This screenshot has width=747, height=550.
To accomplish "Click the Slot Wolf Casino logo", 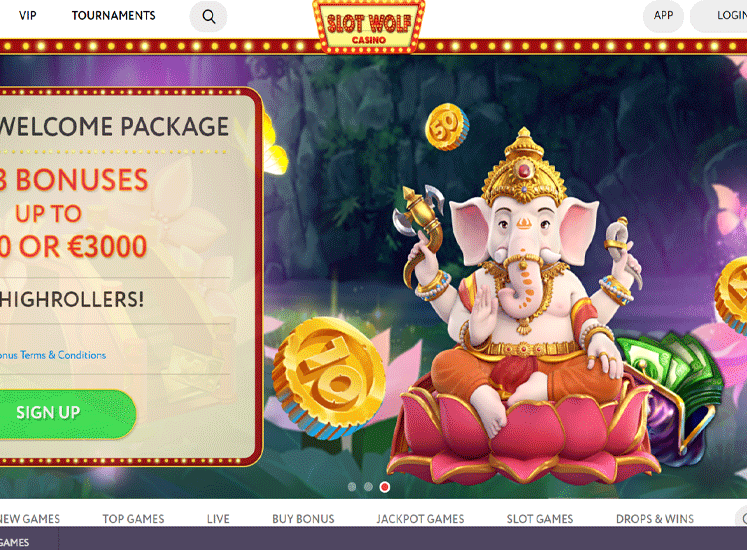I will pos(369,27).
